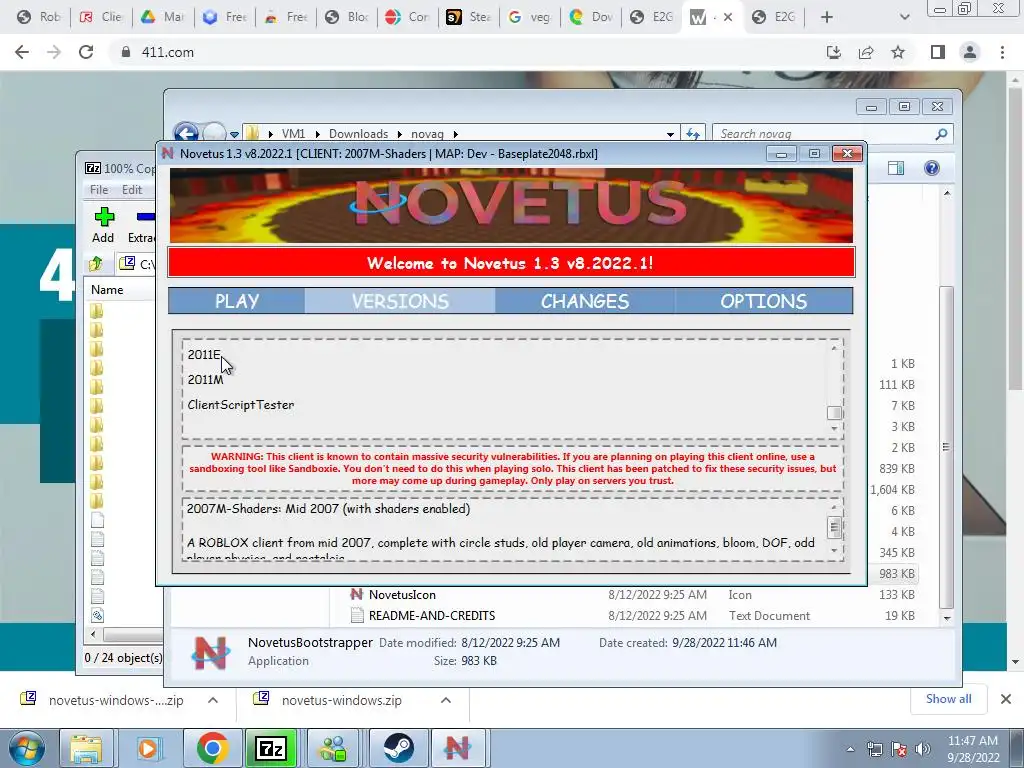This screenshot has width=1024, height=768.
Task: Open the Explorer address bar history dropdown
Action: pyautogui.click(x=670, y=134)
